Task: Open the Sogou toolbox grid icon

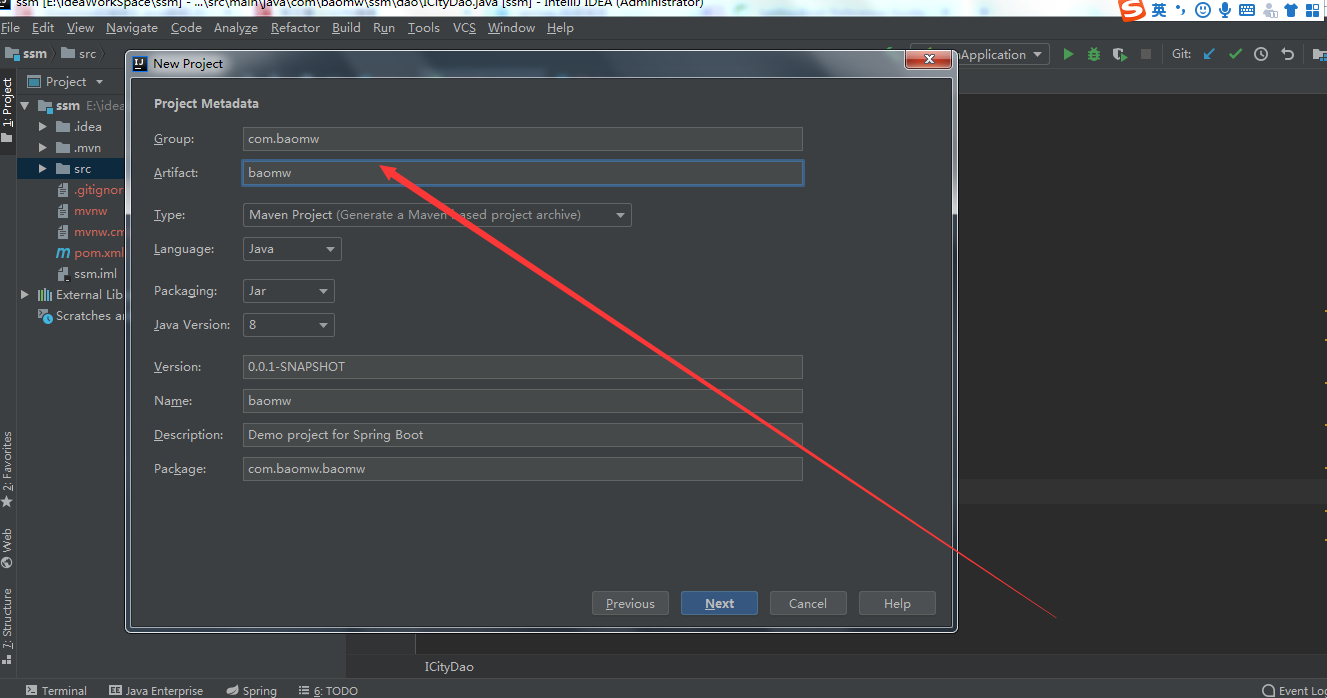Action: (1313, 10)
